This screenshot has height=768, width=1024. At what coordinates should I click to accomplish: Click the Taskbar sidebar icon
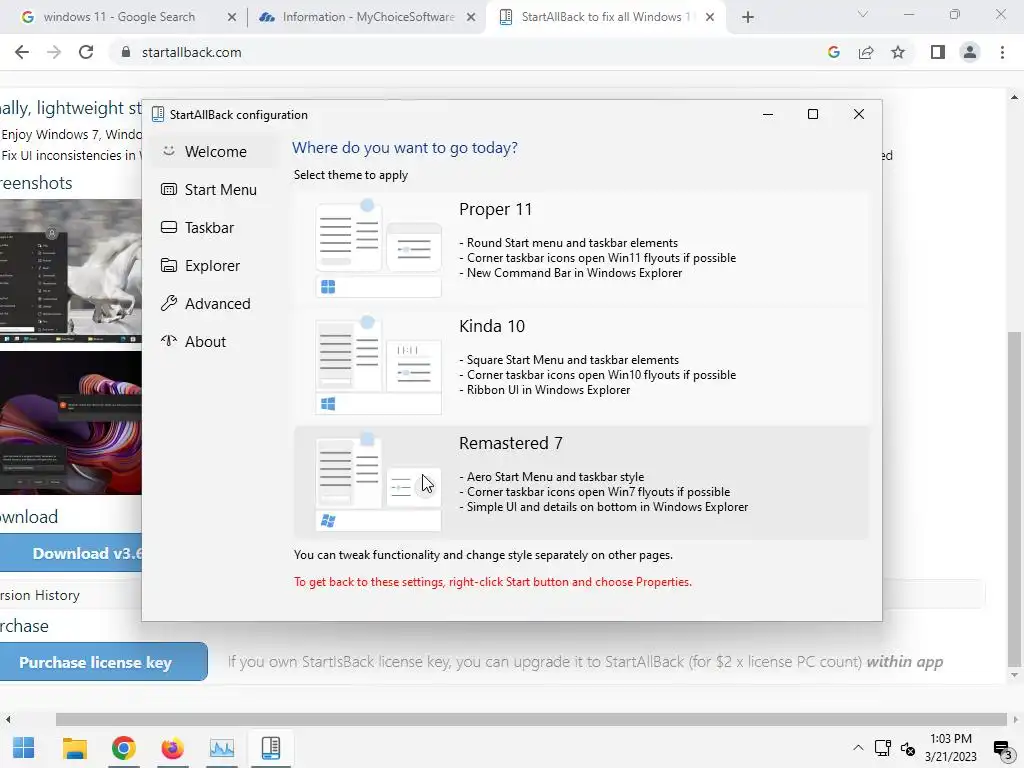(168, 227)
